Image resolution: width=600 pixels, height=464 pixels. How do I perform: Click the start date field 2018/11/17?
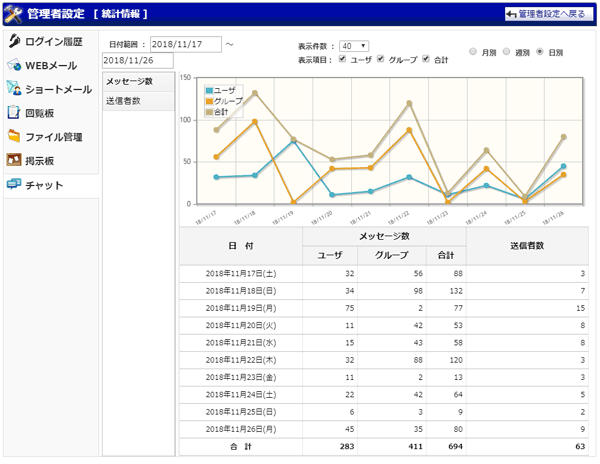186,44
